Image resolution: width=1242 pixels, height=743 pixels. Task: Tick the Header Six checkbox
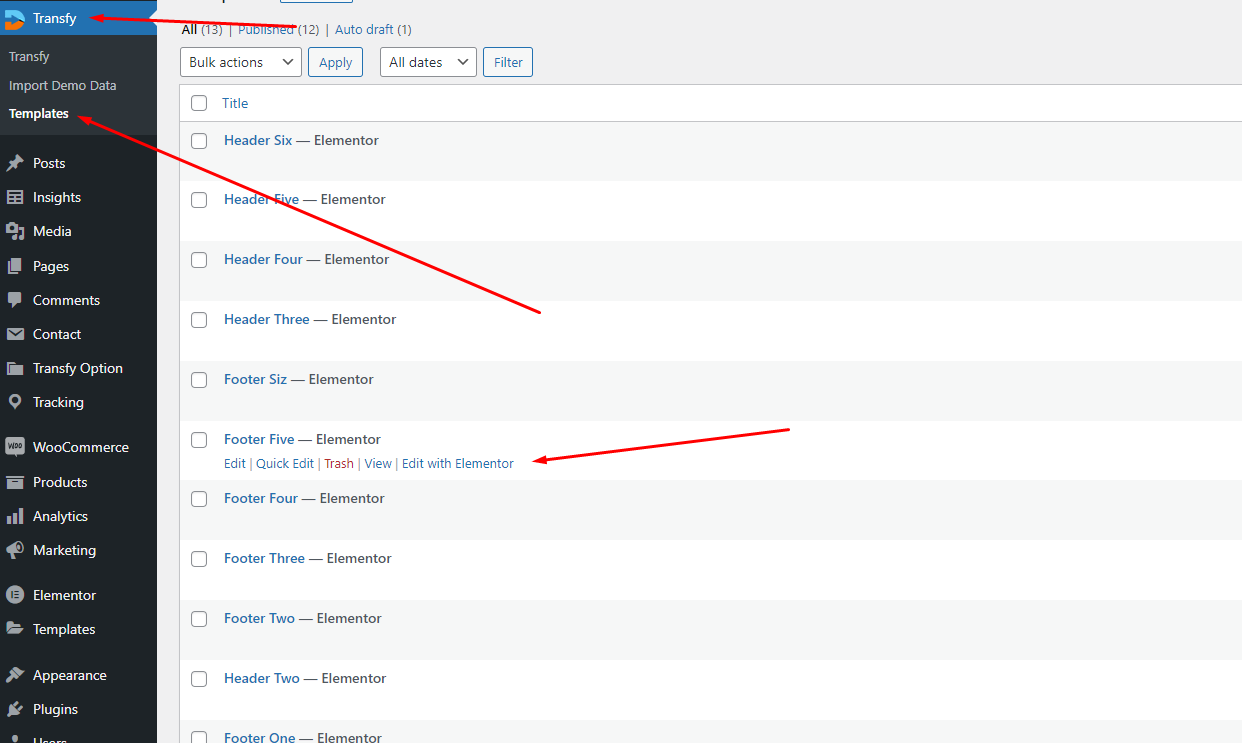pos(199,141)
